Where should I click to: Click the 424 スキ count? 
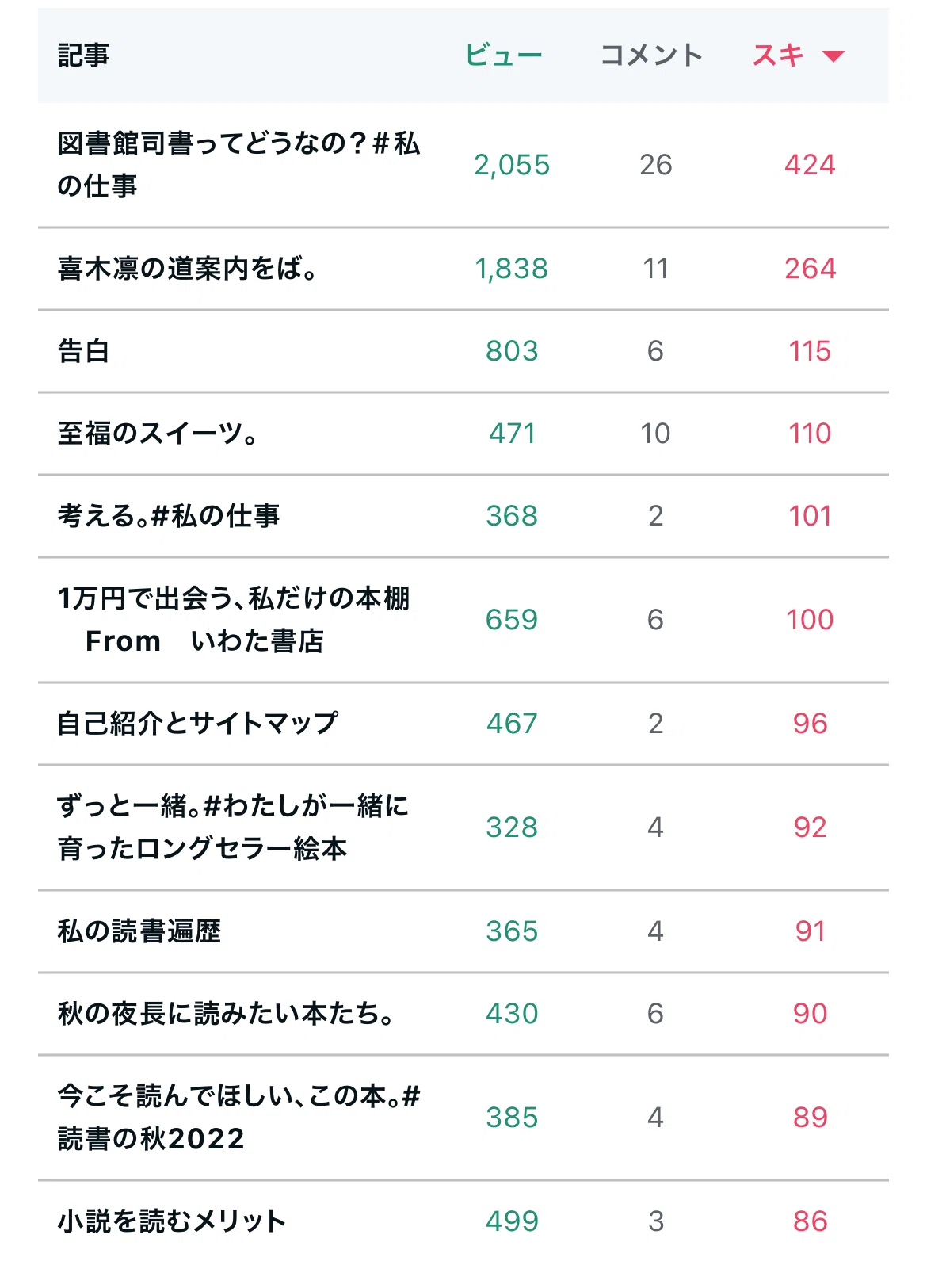(x=810, y=165)
